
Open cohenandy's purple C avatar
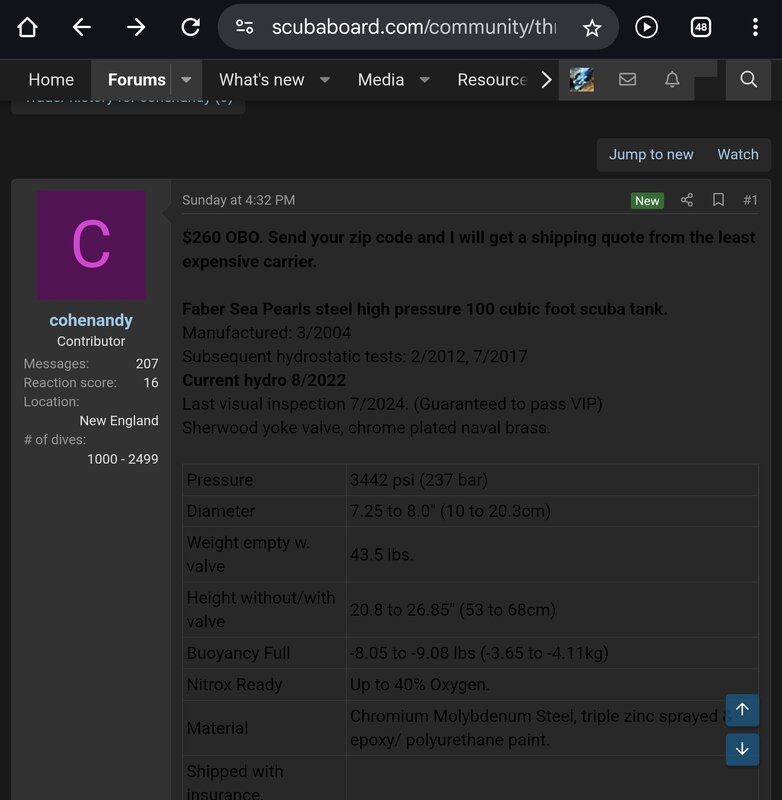(x=91, y=245)
